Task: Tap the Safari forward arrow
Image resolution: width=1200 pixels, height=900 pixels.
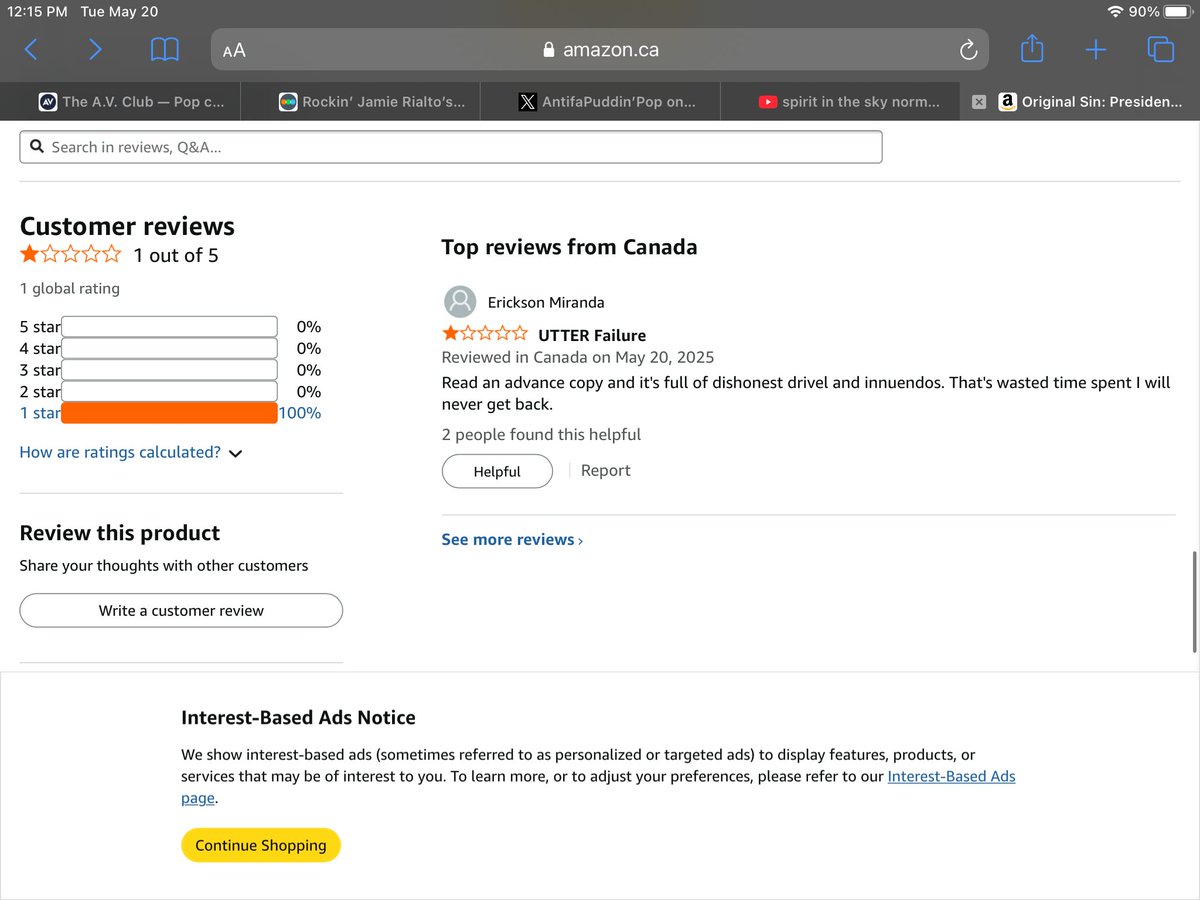Action: pyautogui.click(x=95, y=49)
